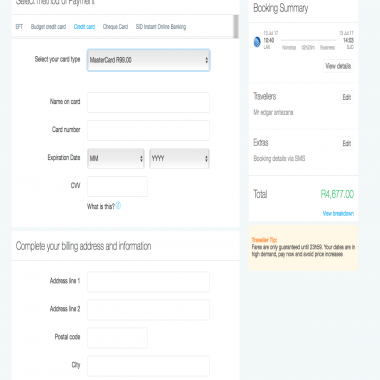Open the View breakdown link
Image resolution: width=380 pixels, height=380 pixels.
pyautogui.click(x=338, y=213)
